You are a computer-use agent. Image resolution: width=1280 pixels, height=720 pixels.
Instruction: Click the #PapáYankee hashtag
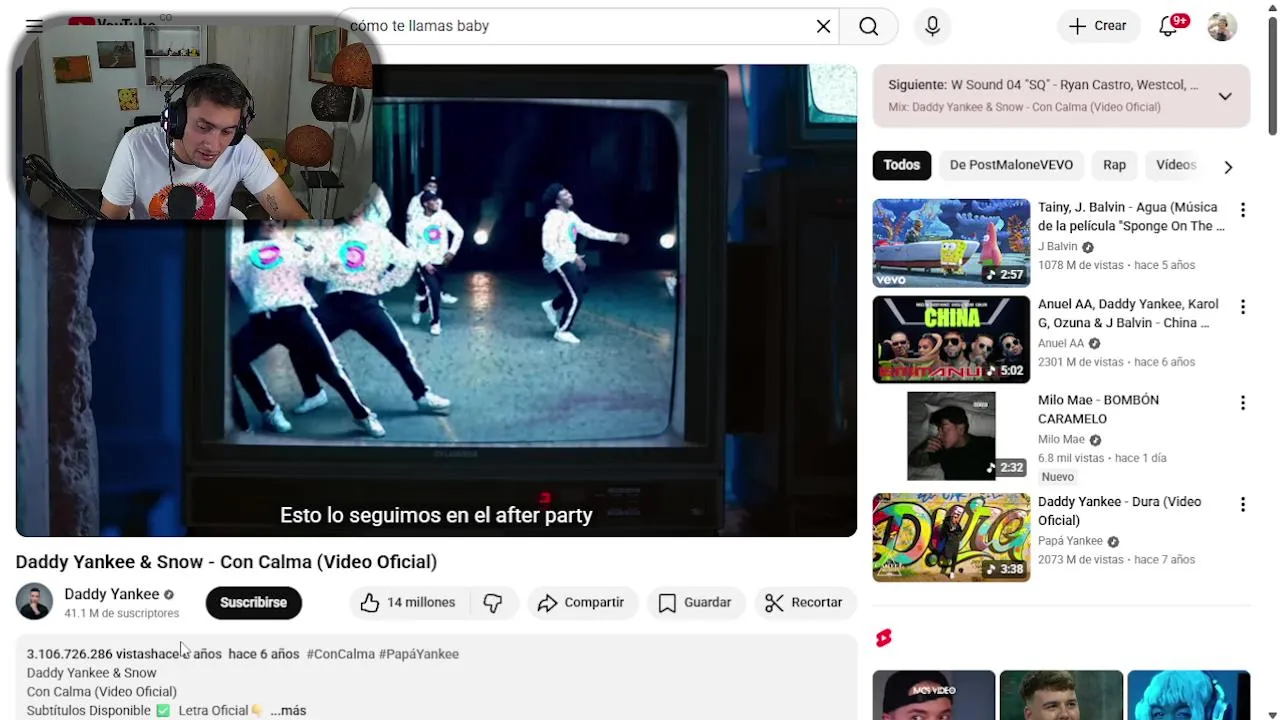(419, 654)
